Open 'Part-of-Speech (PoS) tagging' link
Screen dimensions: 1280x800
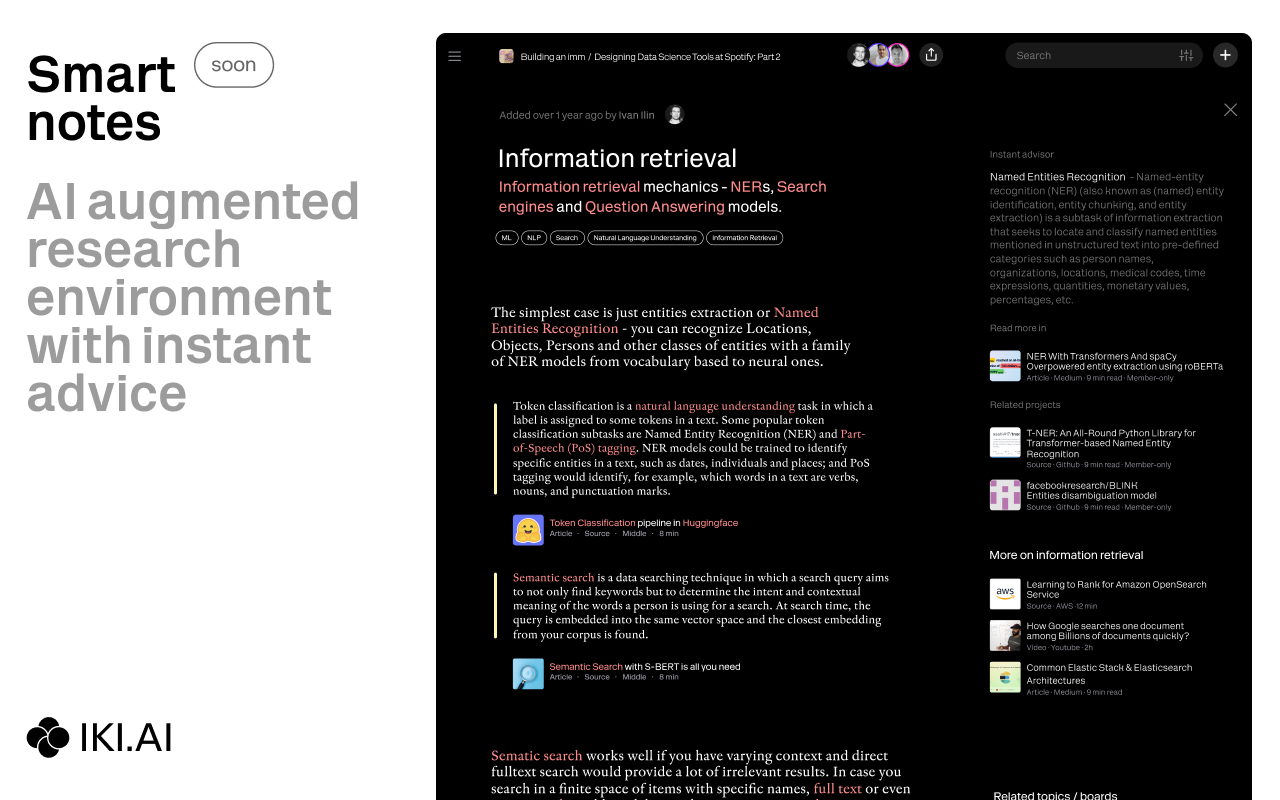[x=689, y=441]
